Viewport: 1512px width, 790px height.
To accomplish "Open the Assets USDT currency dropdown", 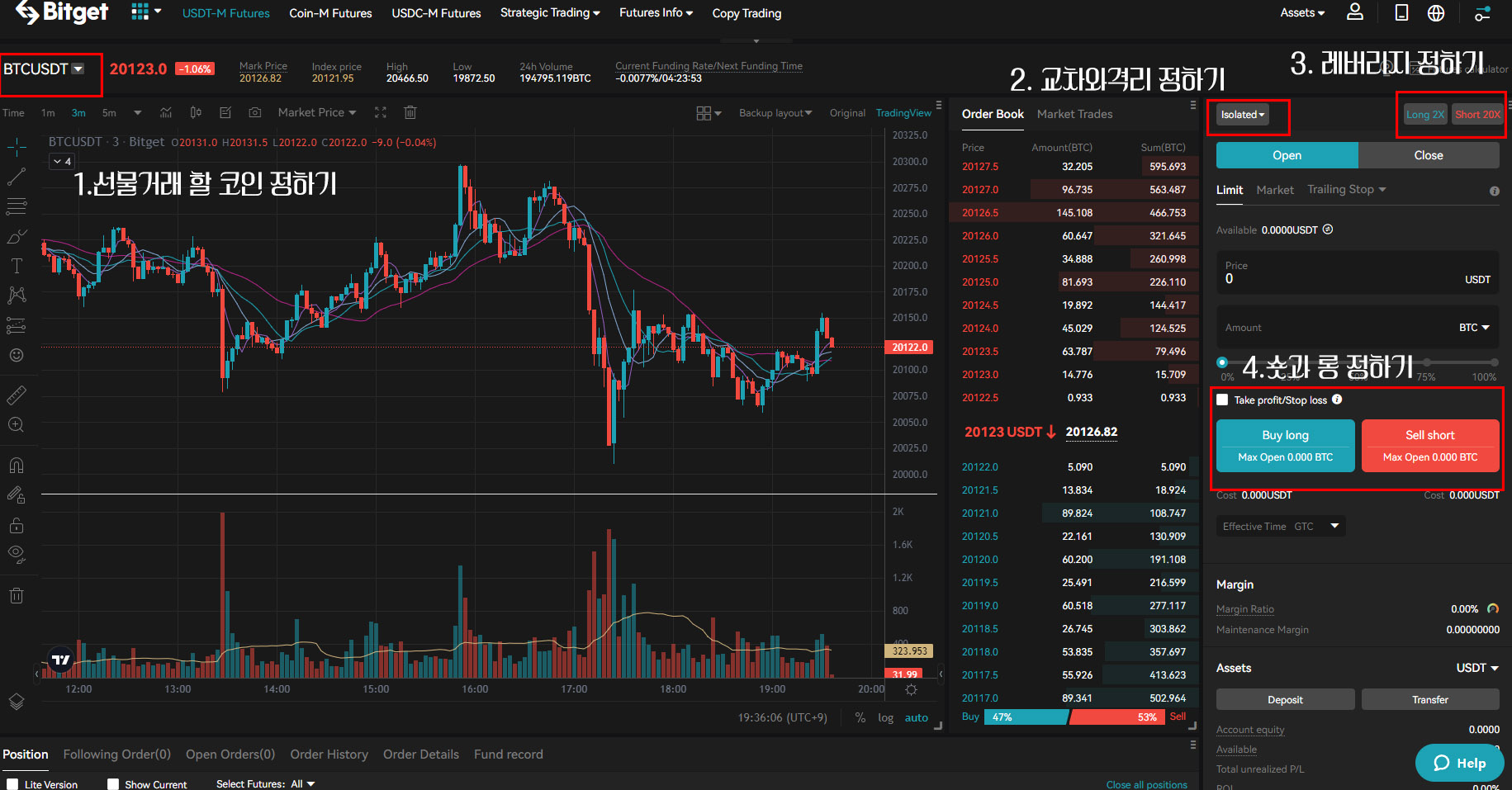I will pyautogui.click(x=1476, y=668).
